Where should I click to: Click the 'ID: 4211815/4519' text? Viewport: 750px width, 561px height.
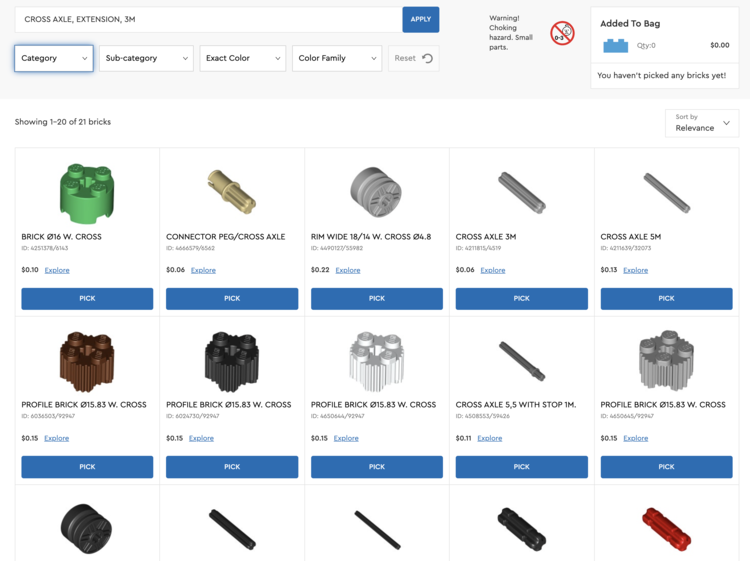478,248
